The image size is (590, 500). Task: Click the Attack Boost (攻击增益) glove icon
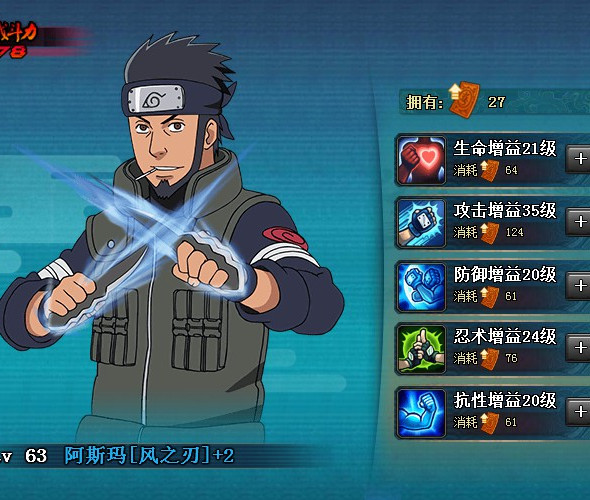pyautogui.click(x=421, y=223)
